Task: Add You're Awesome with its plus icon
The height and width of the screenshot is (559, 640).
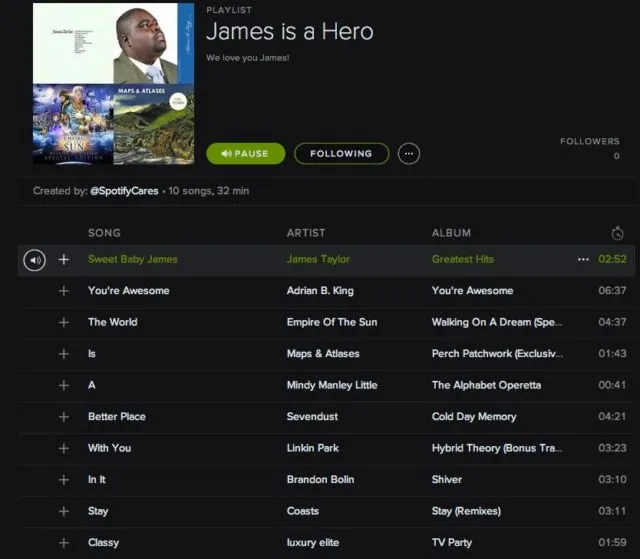Action: (x=64, y=291)
